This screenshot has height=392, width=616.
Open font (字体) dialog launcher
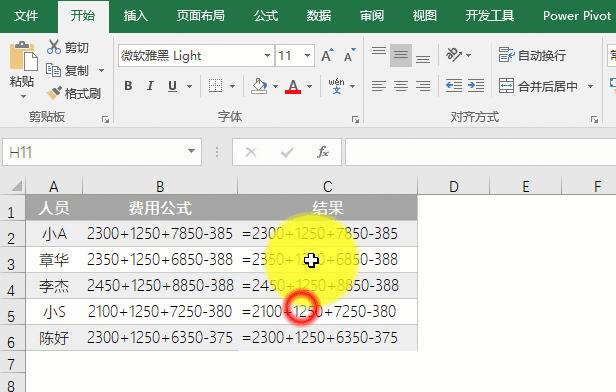[x=356, y=119]
